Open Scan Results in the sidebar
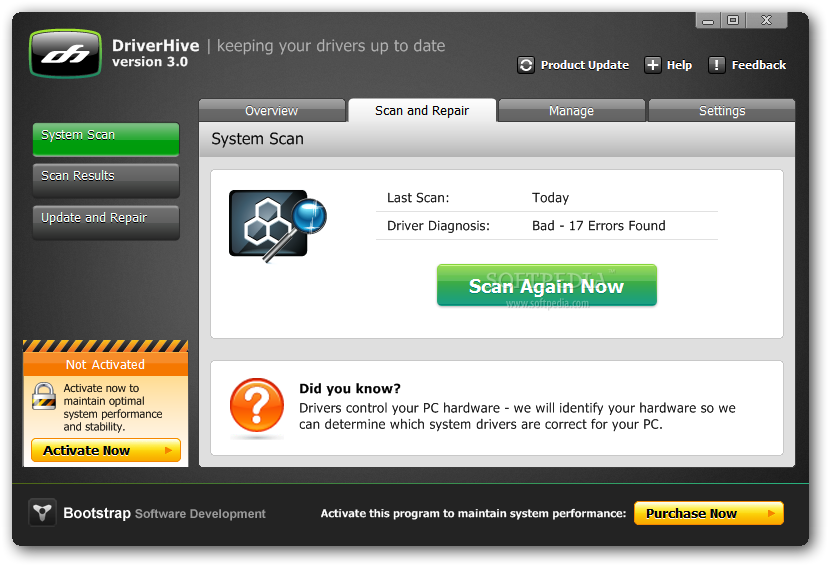This screenshot has height=566, width=829. (x=106, y=181)
